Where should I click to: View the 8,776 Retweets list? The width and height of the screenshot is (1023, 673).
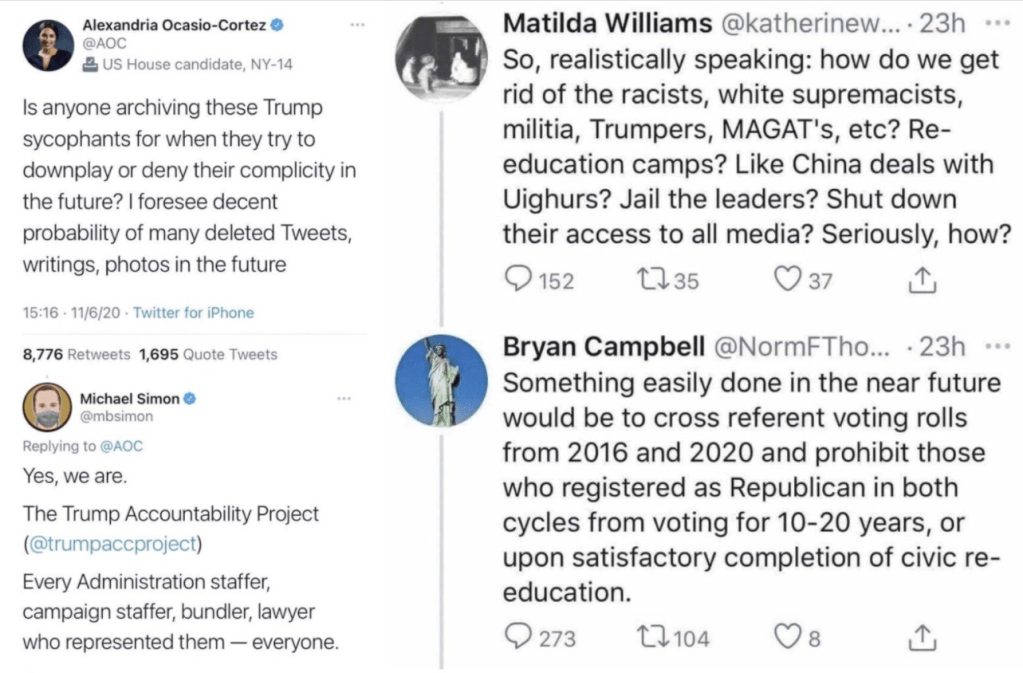[75, 354]
